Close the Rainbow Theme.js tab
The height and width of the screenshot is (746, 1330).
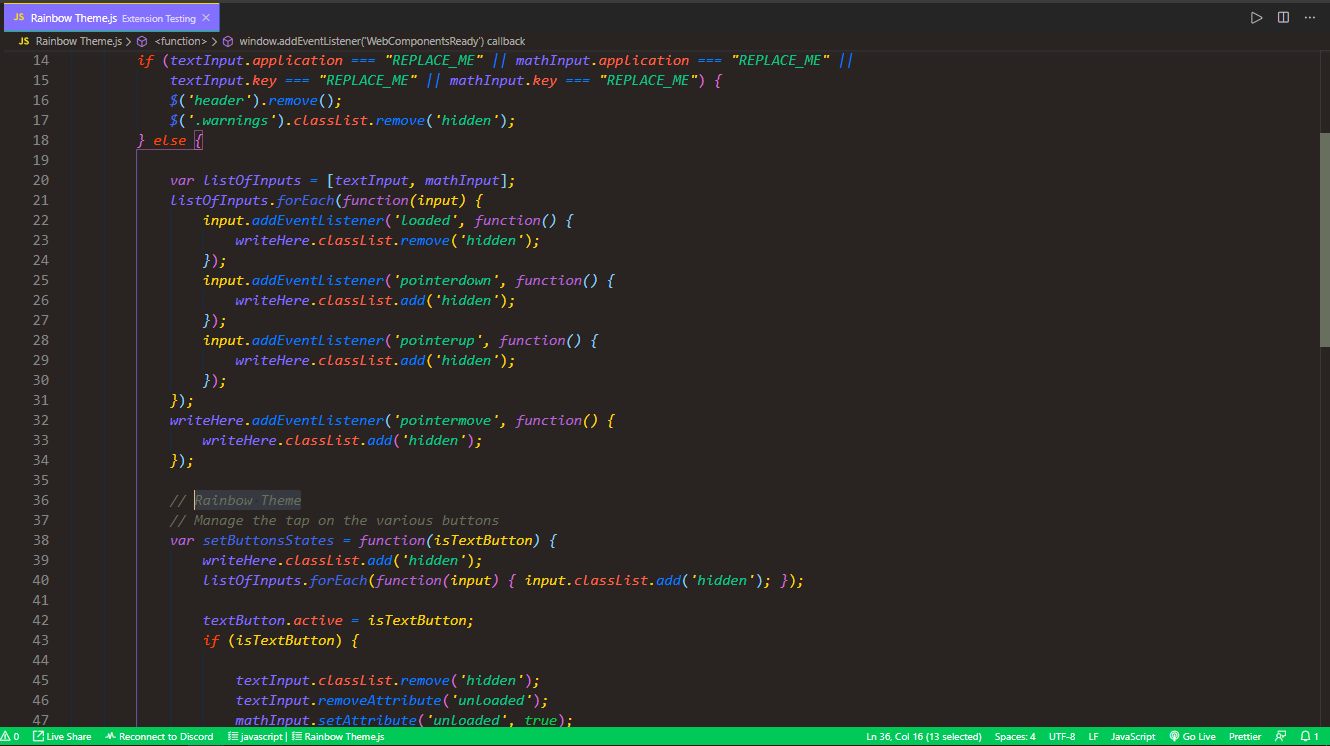click(x=206, y=18)
